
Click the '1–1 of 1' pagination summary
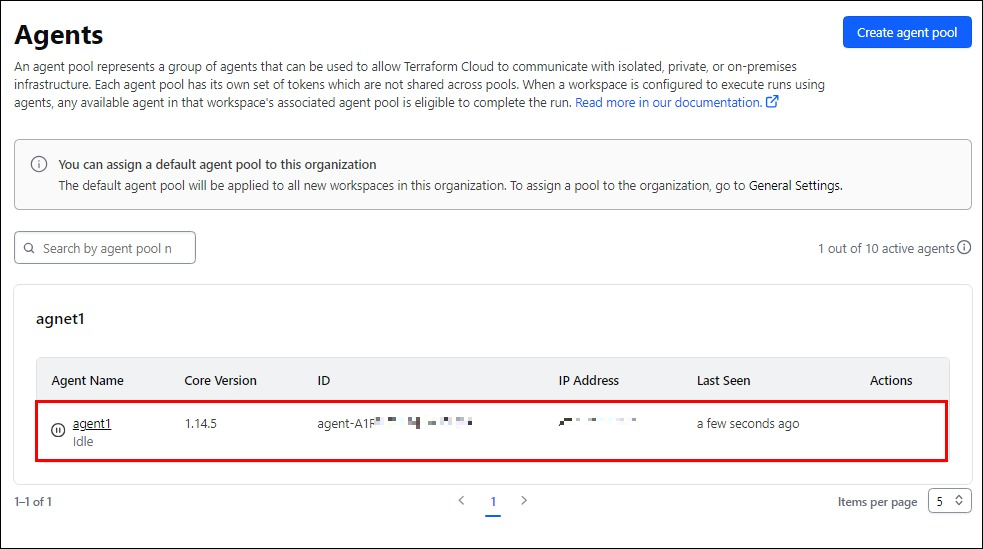tap(33, 502)
